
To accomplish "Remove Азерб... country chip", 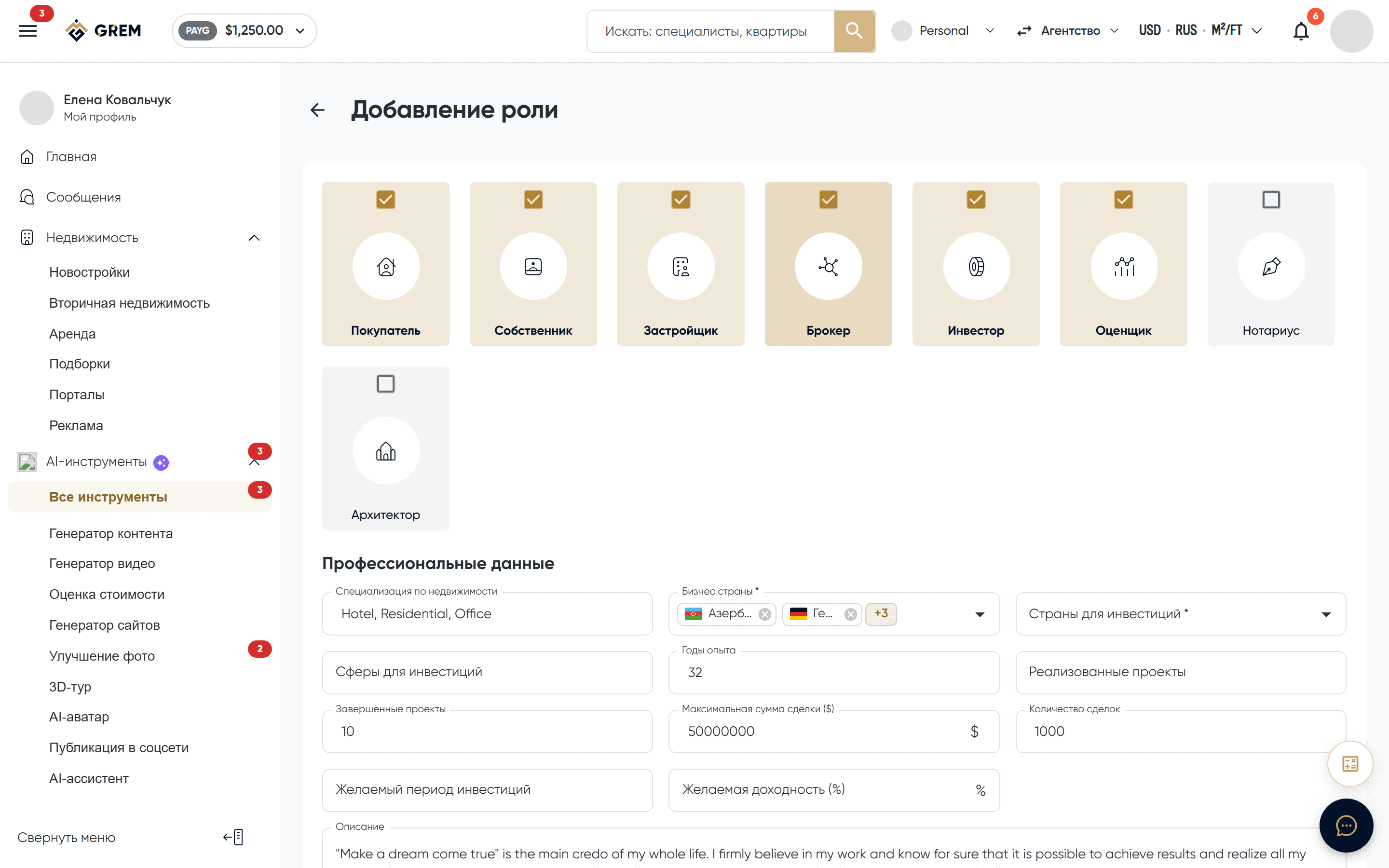I will coord(764,614).
